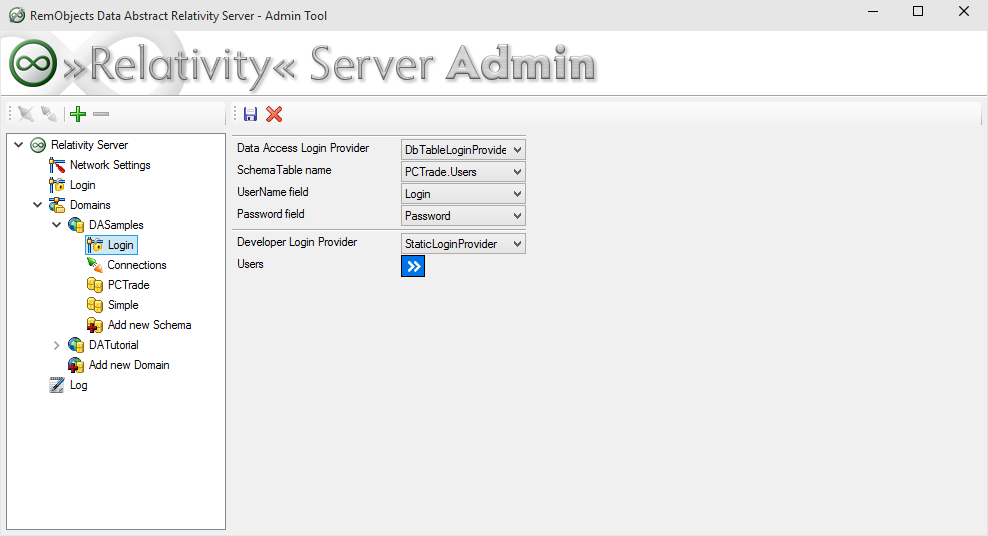Maximize the Admin Tool window
Image resolution: width=988 pixels, height=536 pixels.
pos(918,11)
